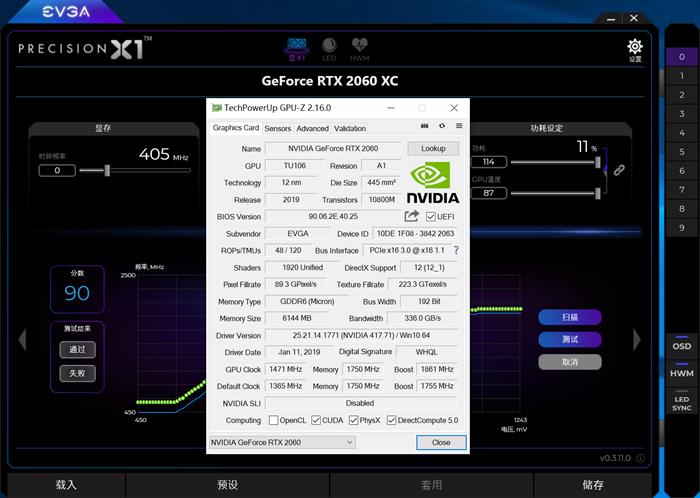
Task: Click the BIOS export share icon
Action: (x=411, y=216)
